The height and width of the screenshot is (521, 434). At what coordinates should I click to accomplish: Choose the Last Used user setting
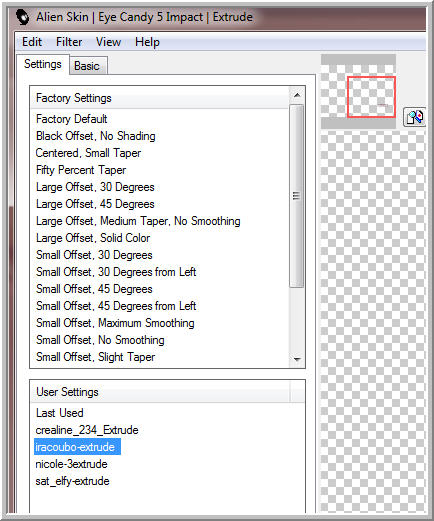pos(60,413)
